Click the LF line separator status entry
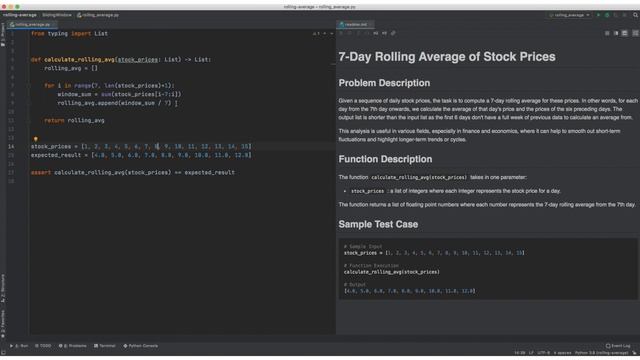Viewport: 640px width, 360px height. (x=531, y=353)
